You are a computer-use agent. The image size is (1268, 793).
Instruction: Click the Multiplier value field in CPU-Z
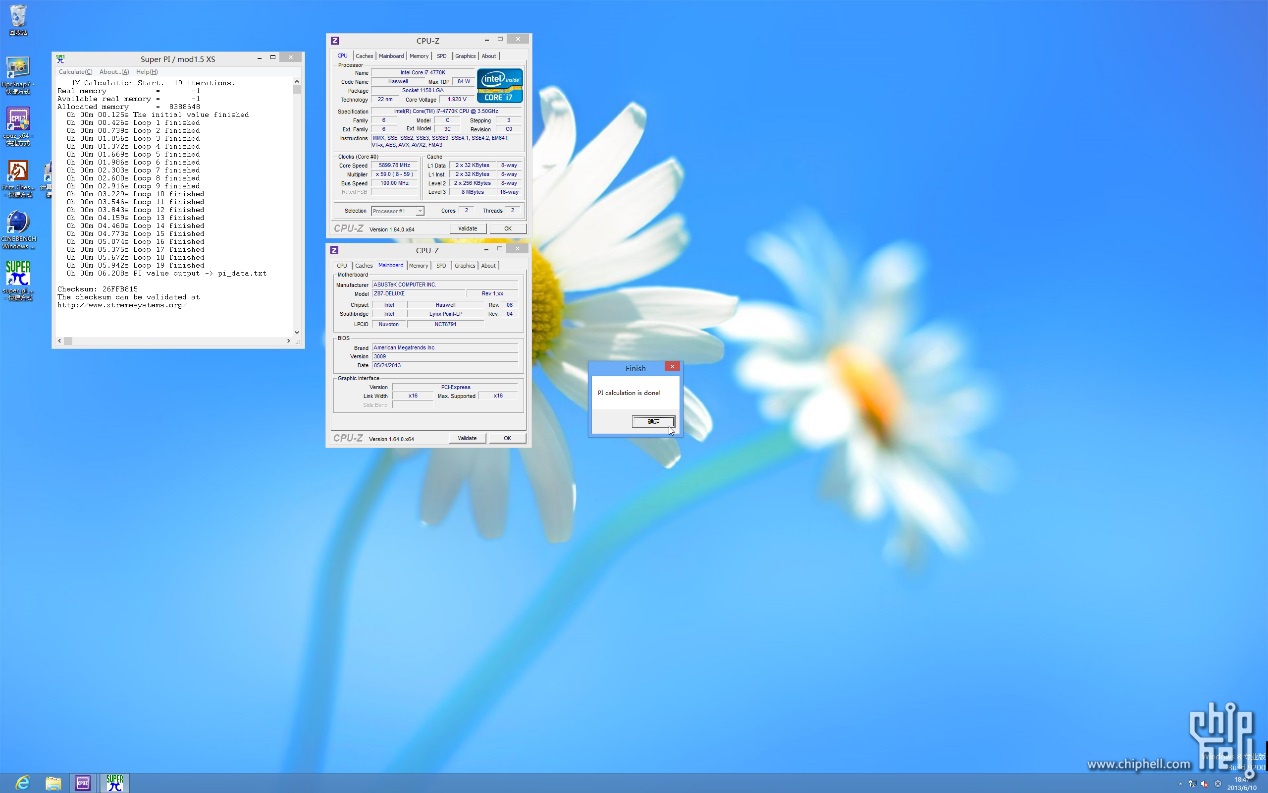[x=395, y=174]
